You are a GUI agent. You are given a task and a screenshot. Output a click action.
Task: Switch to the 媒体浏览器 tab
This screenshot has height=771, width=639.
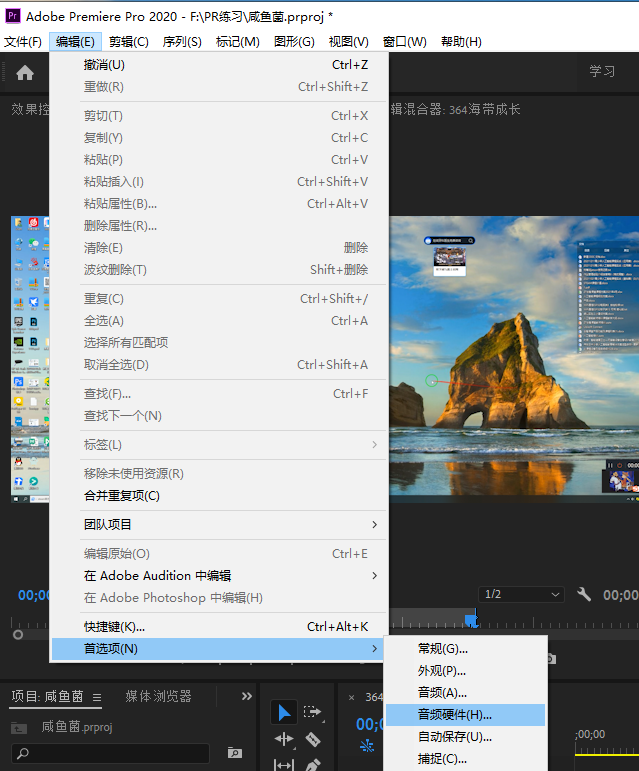158,696
